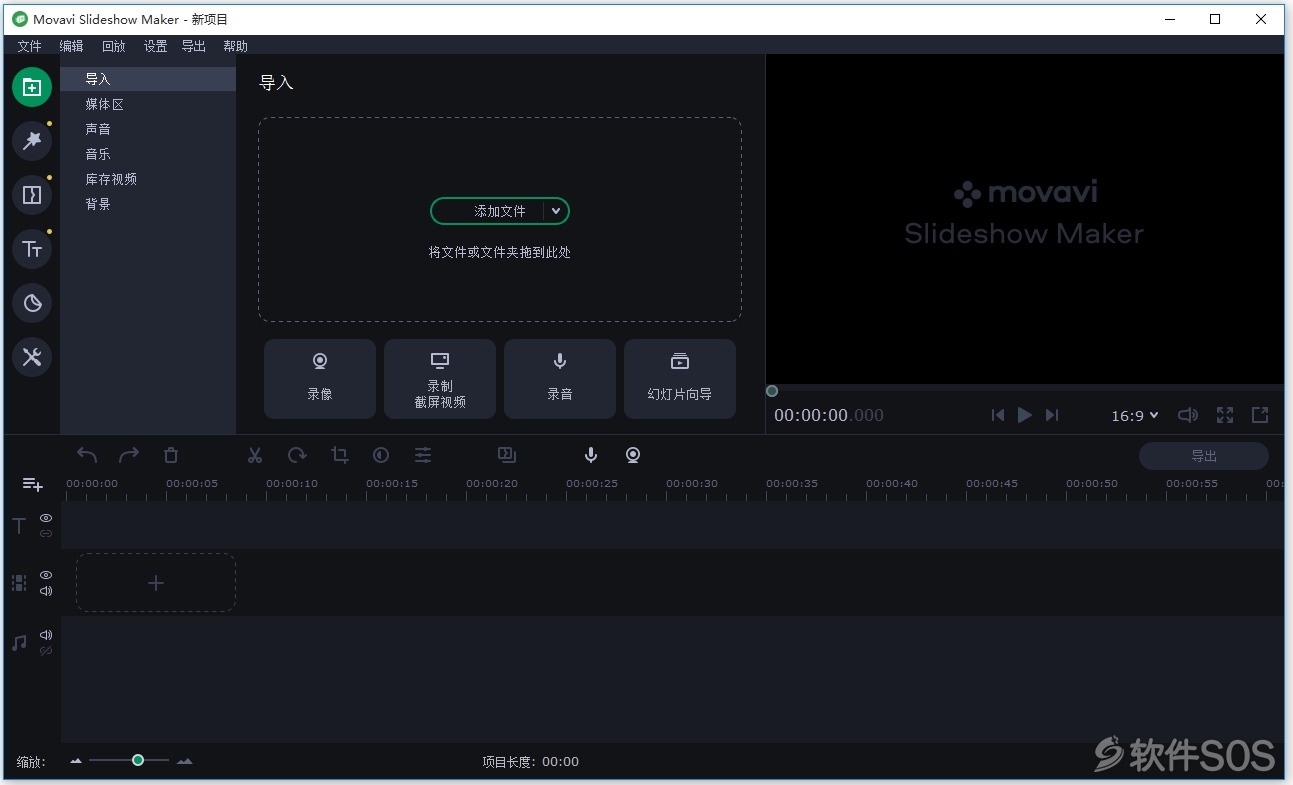The image size is (1293, 785).
Task: Select 音乐 in the side list
Action: pos(148,154)
